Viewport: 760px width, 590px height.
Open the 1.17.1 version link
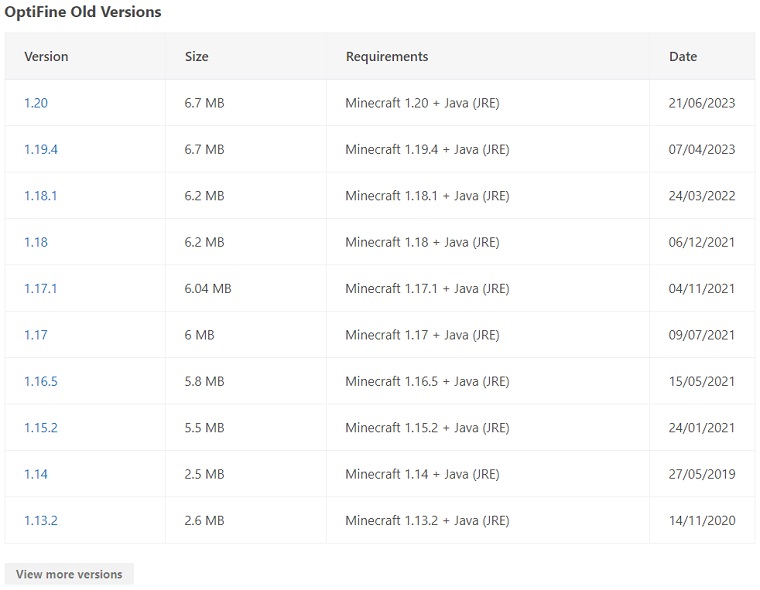41,288
